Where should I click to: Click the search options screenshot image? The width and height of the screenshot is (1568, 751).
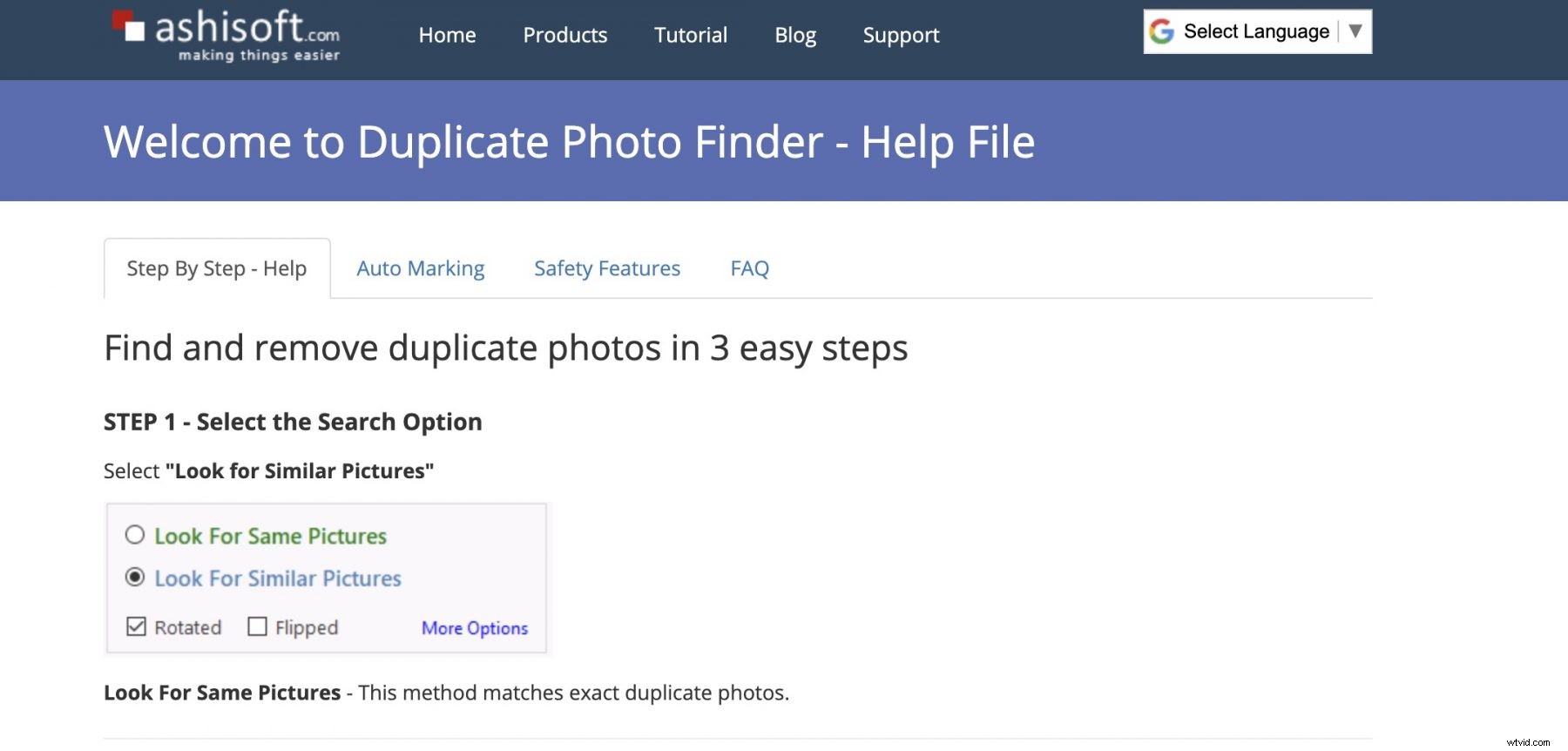coord(327,577)
